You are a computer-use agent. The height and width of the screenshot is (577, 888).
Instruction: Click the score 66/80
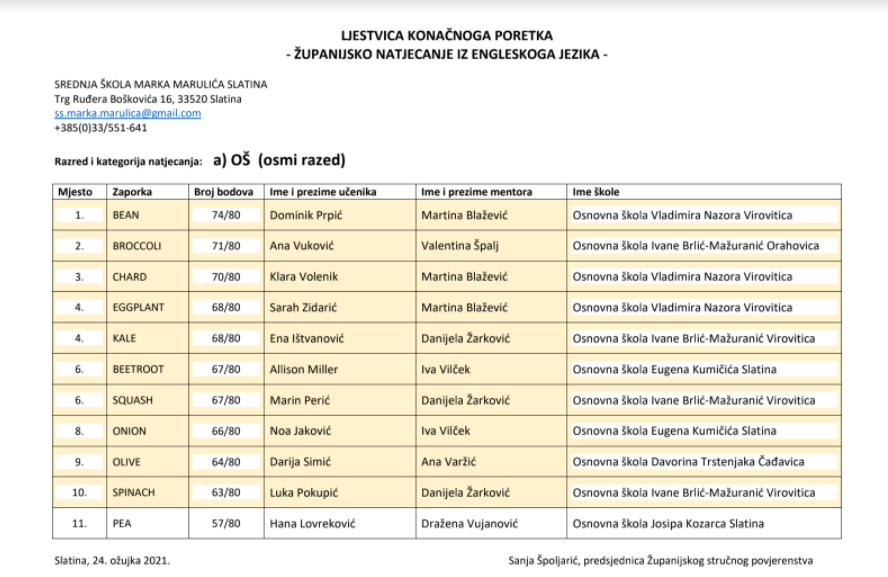(x=226, y=431)
